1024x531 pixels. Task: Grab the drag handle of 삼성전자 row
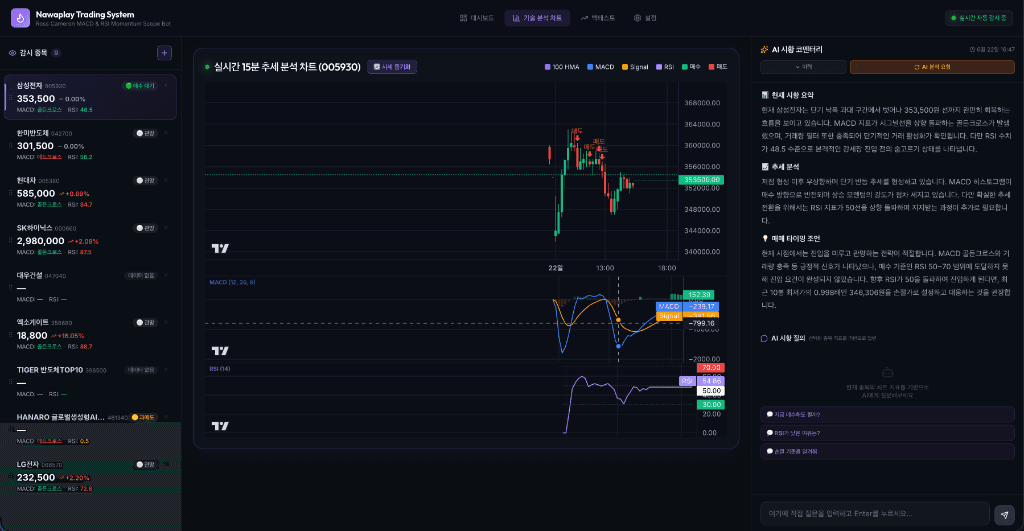click(x=10, y=99)
